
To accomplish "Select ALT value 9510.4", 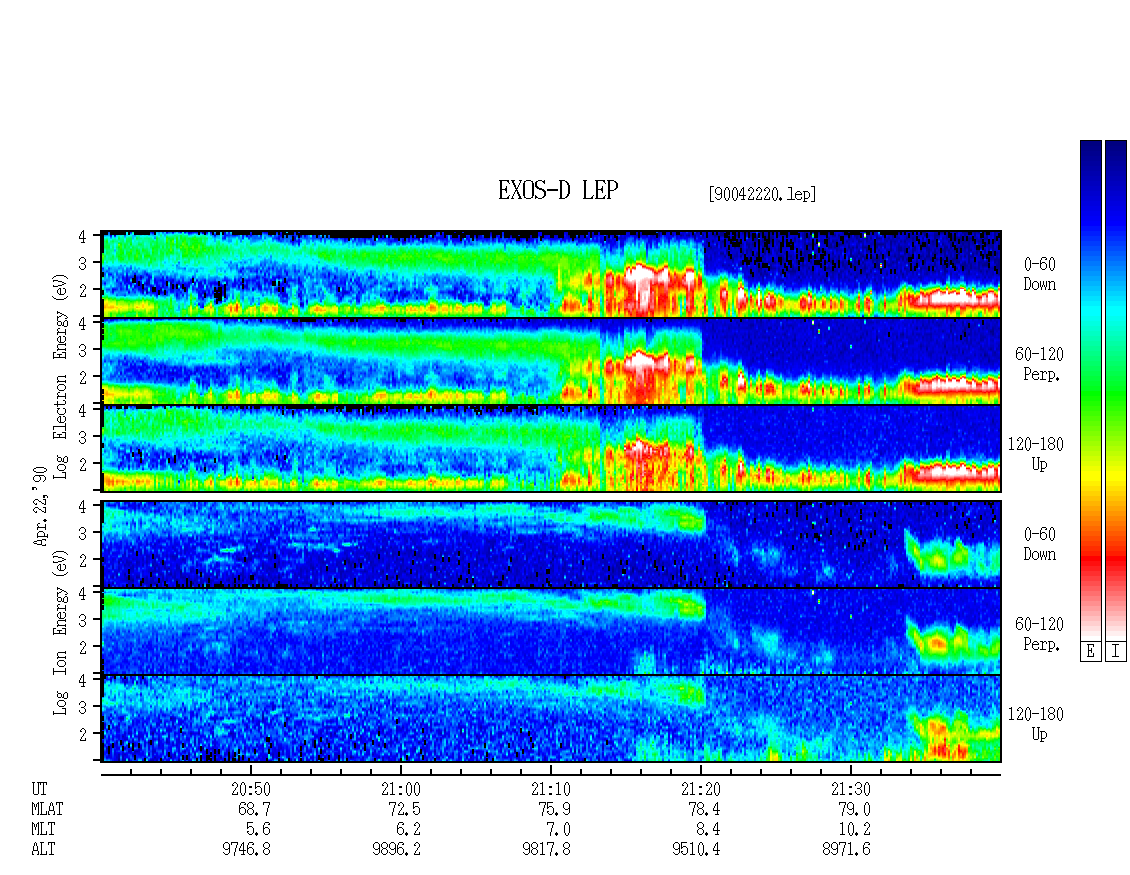I will coord(696,850).
